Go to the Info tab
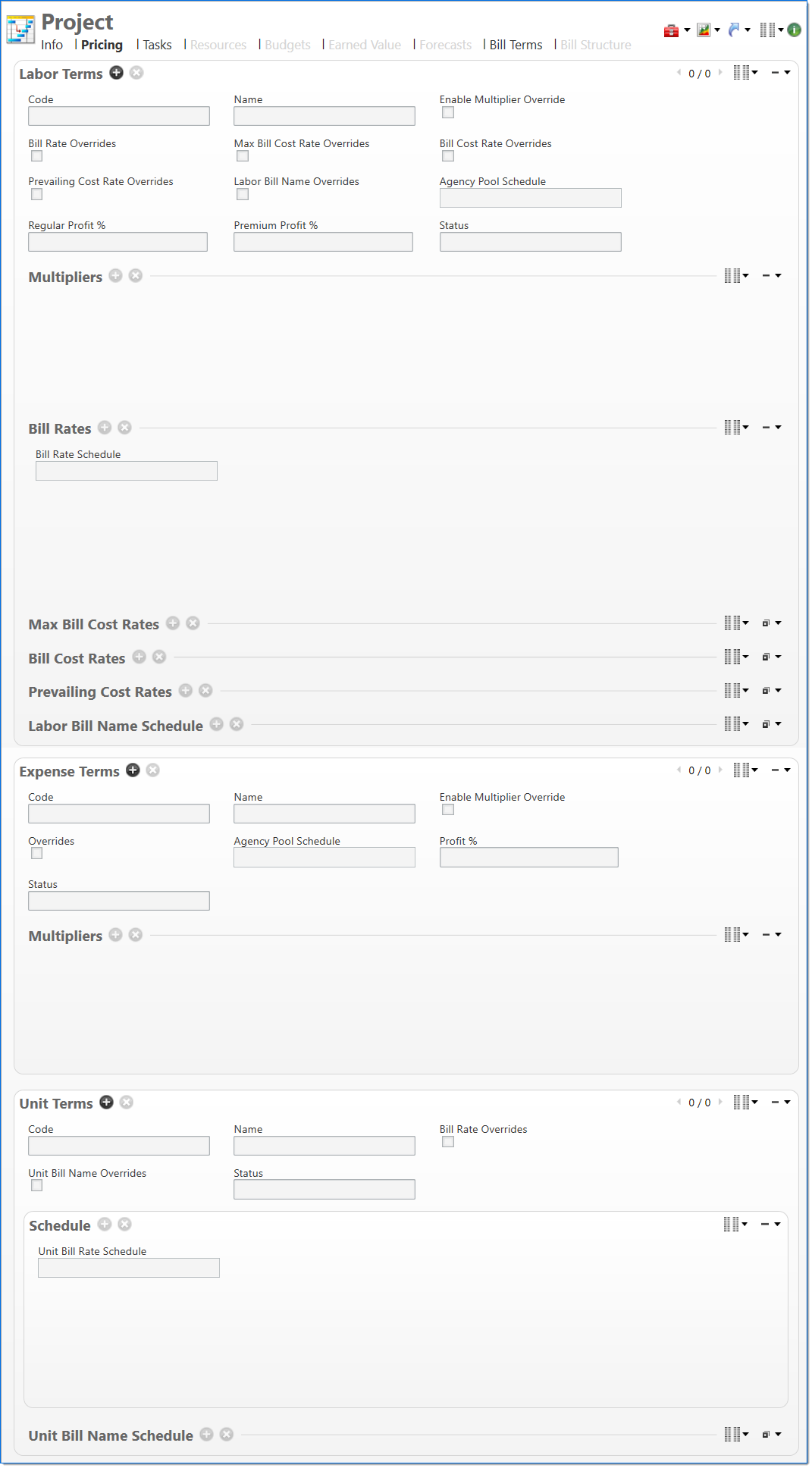Screen dimensions: 812x1468 click(52, 45)
